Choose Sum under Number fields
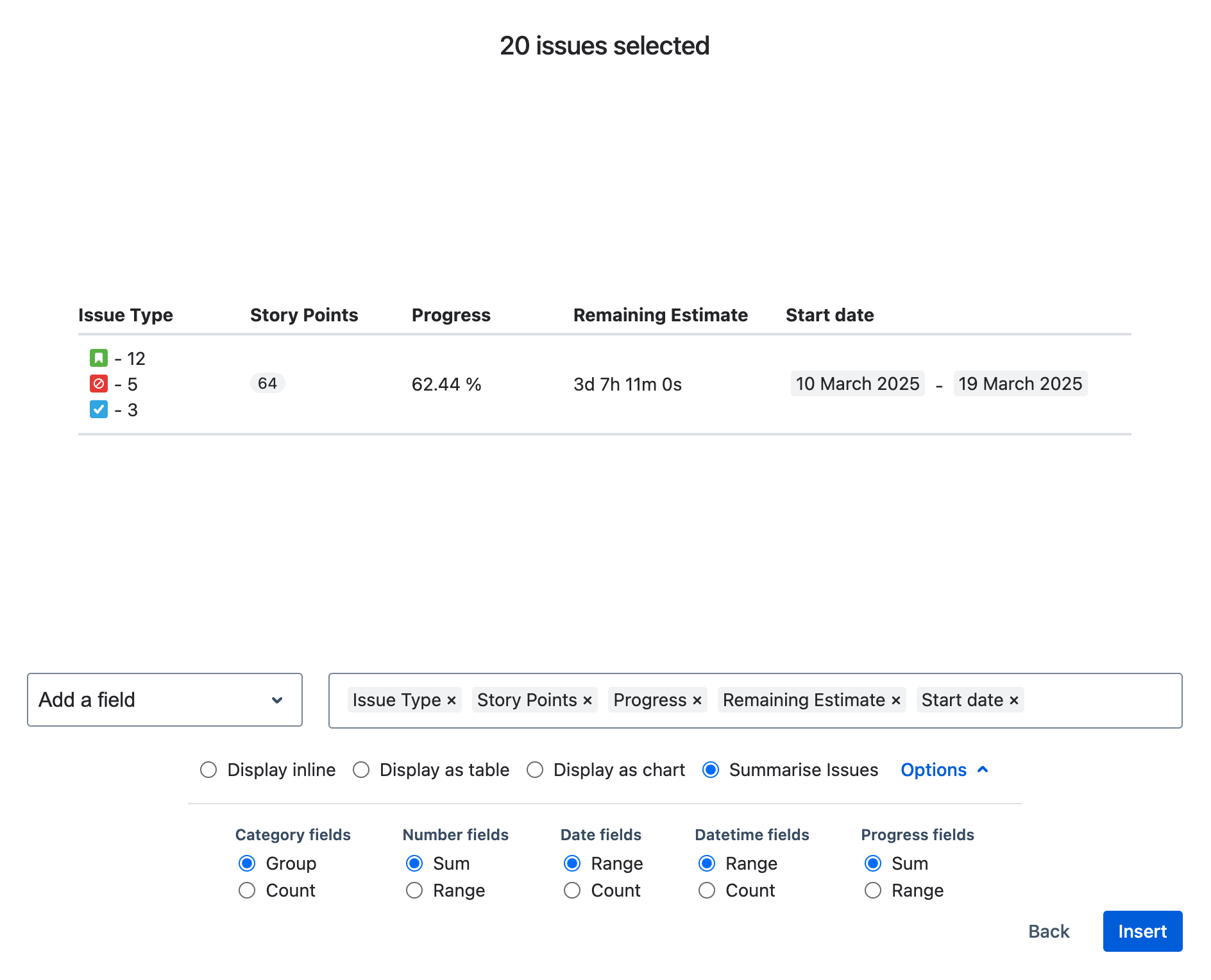 coord(414,863)
